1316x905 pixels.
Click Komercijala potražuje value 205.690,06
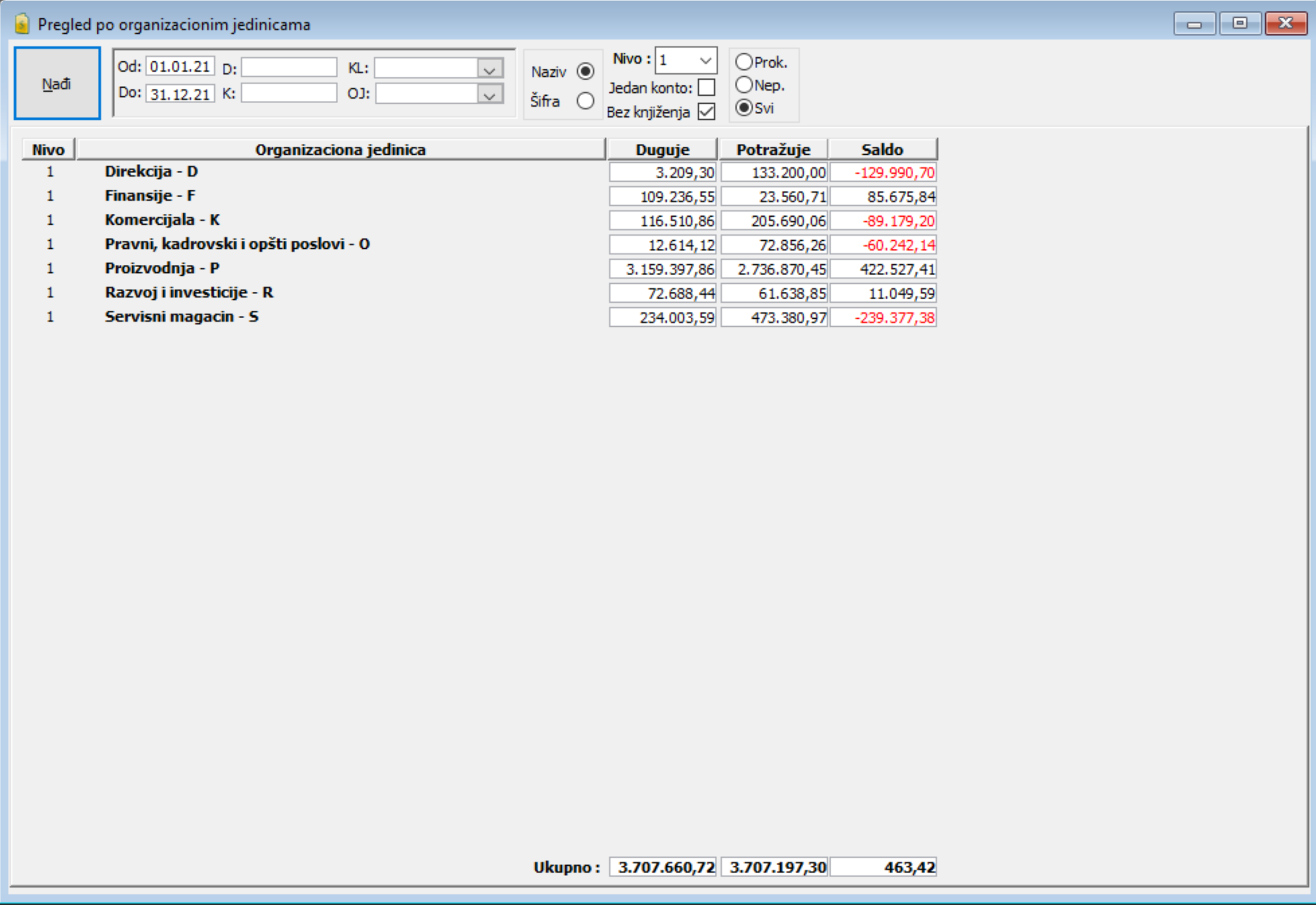click(774, 220)
